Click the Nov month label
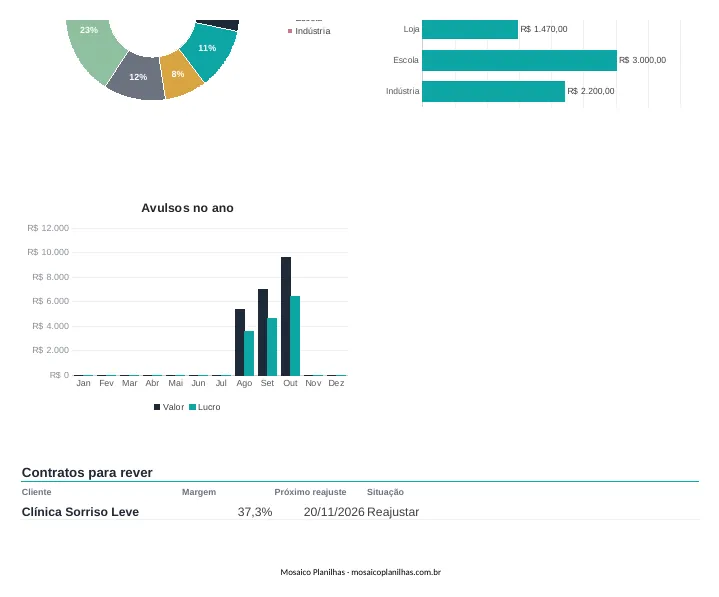719x597 pixels. (x=313, y=383)
